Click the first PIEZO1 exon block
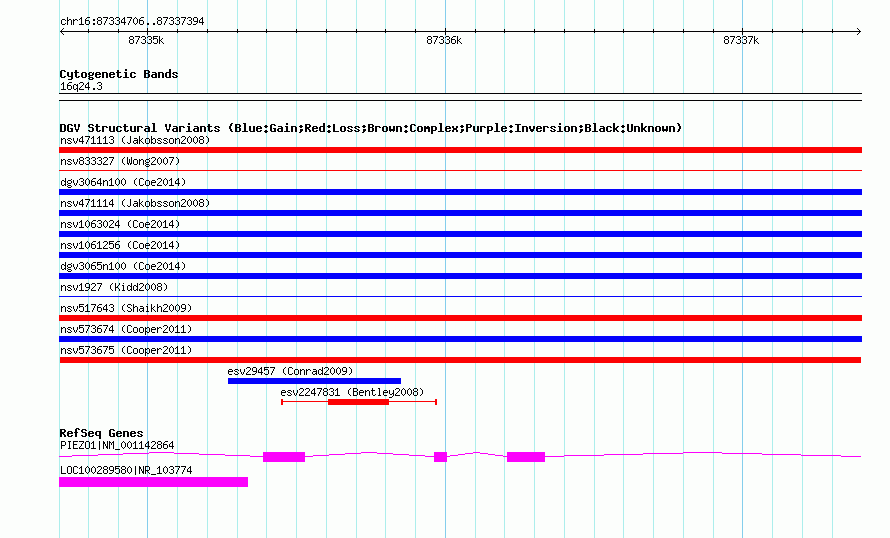Viewport: 890px width, 538px height. point(284,457)
